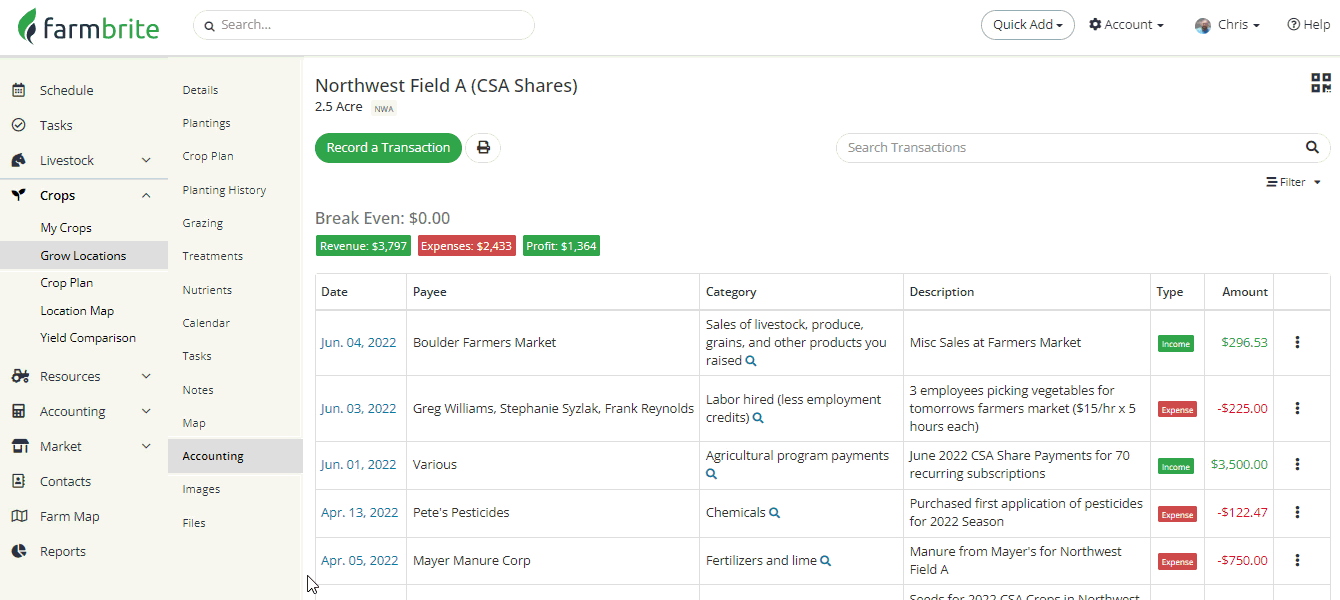Open Location Map in sidebar
Screen dimensions: 1340x600
pyautogui.click(x=77, y=311)
